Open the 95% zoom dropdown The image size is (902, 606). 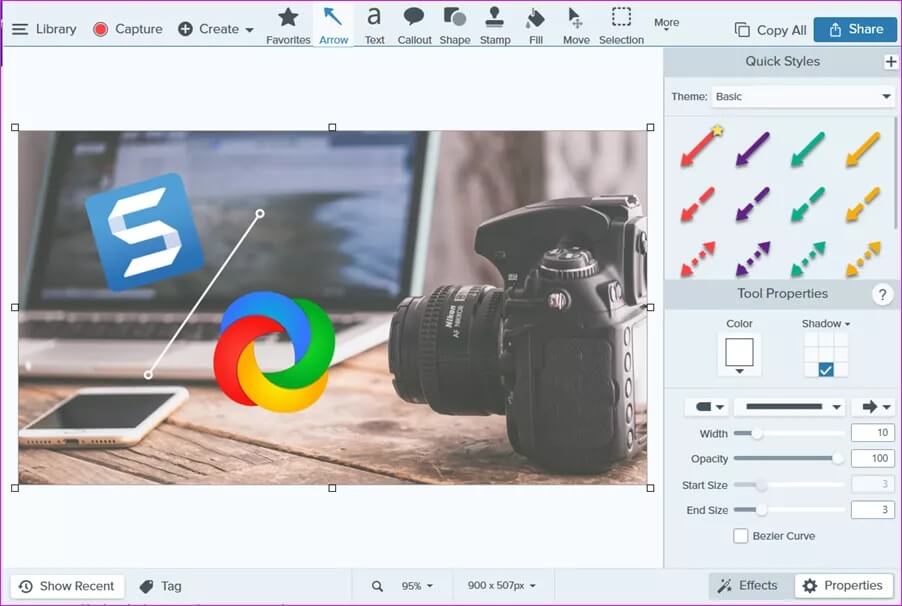(417, 586)
